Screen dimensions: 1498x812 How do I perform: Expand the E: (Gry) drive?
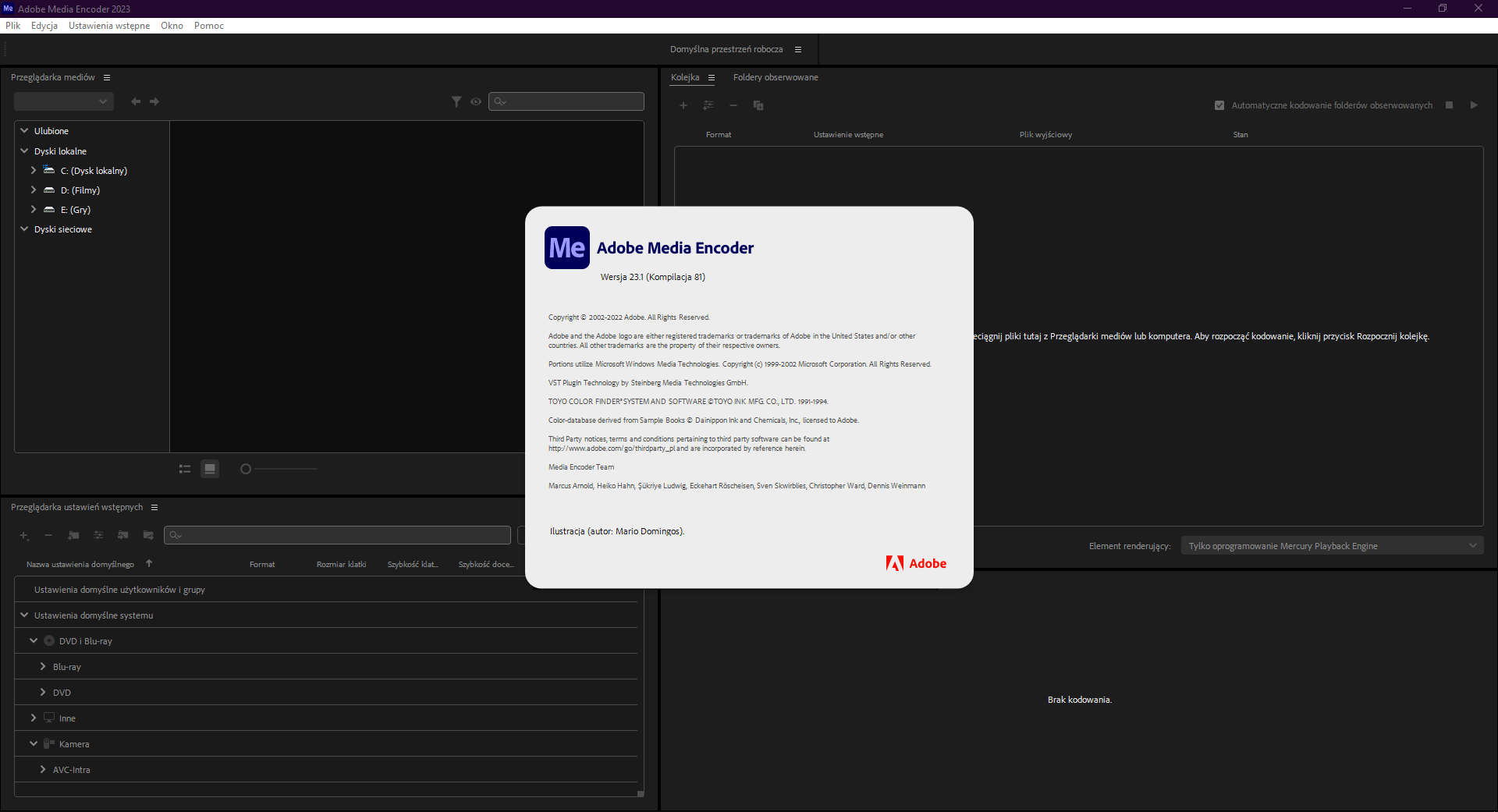(x=34, y=209)
